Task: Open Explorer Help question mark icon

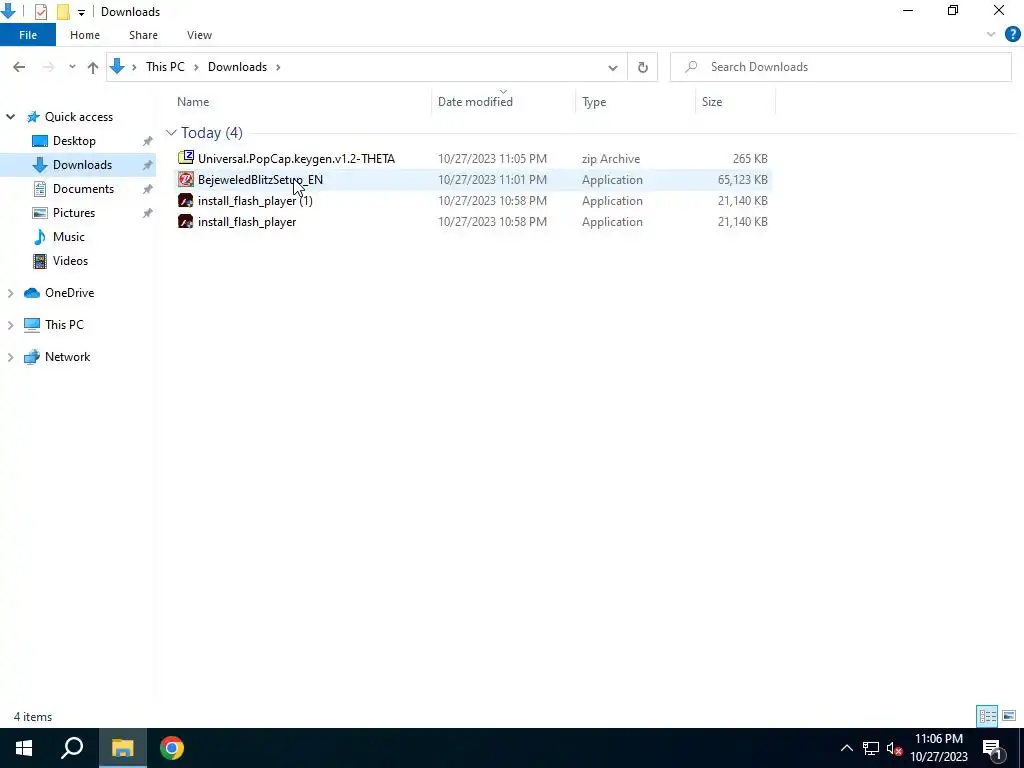Action: click(1012, 35)
